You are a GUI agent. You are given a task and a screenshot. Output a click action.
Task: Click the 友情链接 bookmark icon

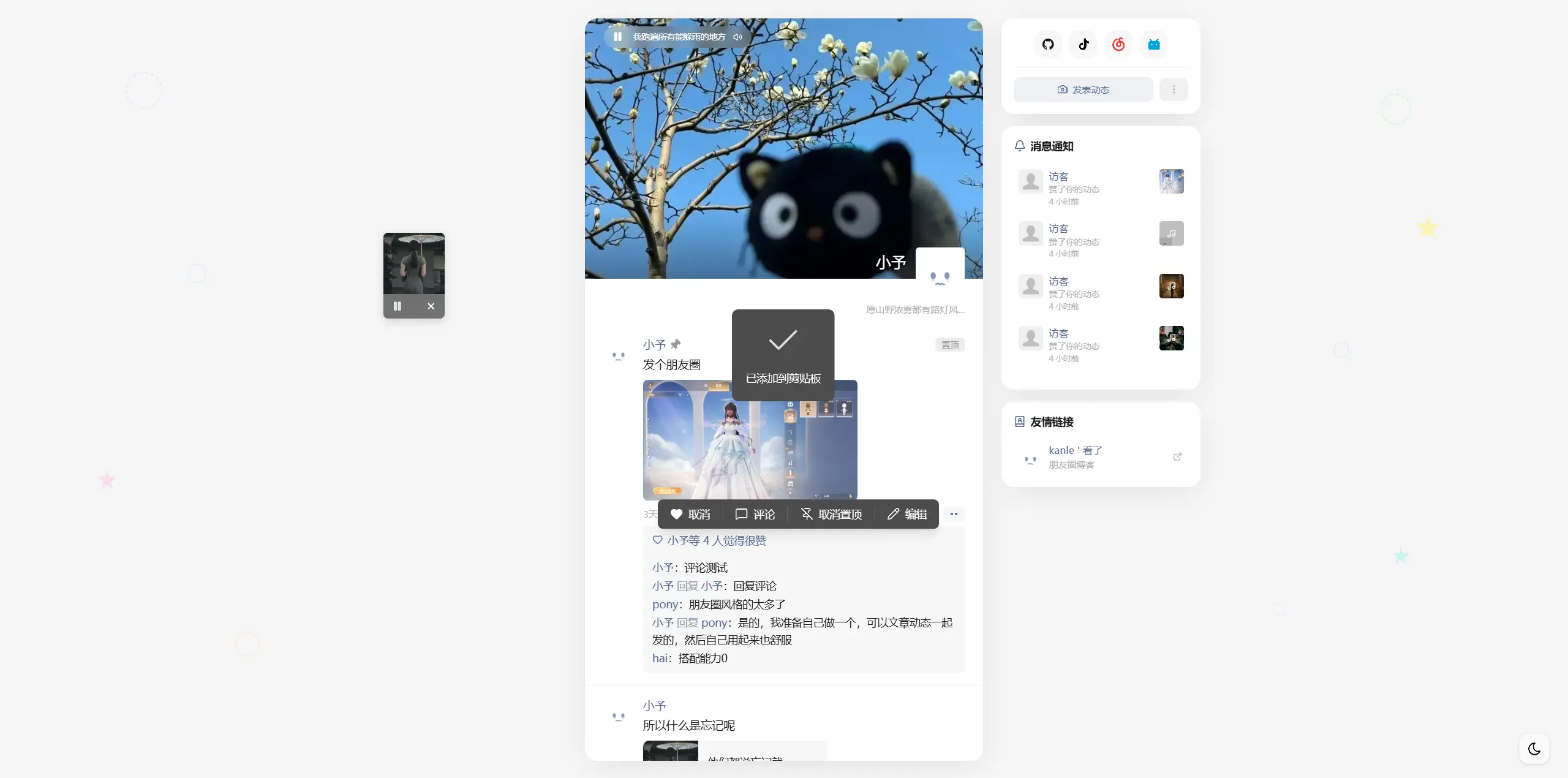1020,421
